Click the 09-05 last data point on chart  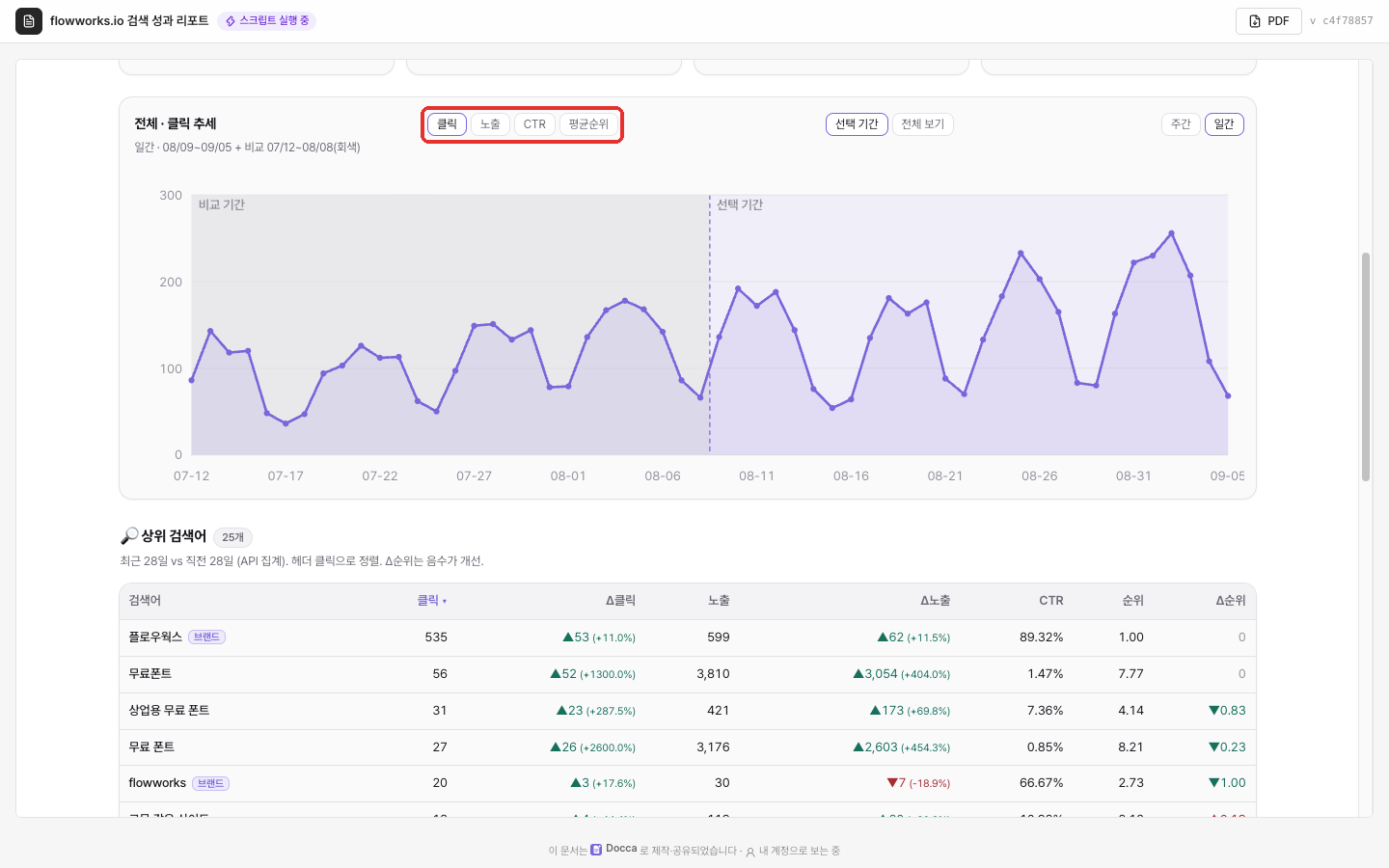(x=1228, y=396)
